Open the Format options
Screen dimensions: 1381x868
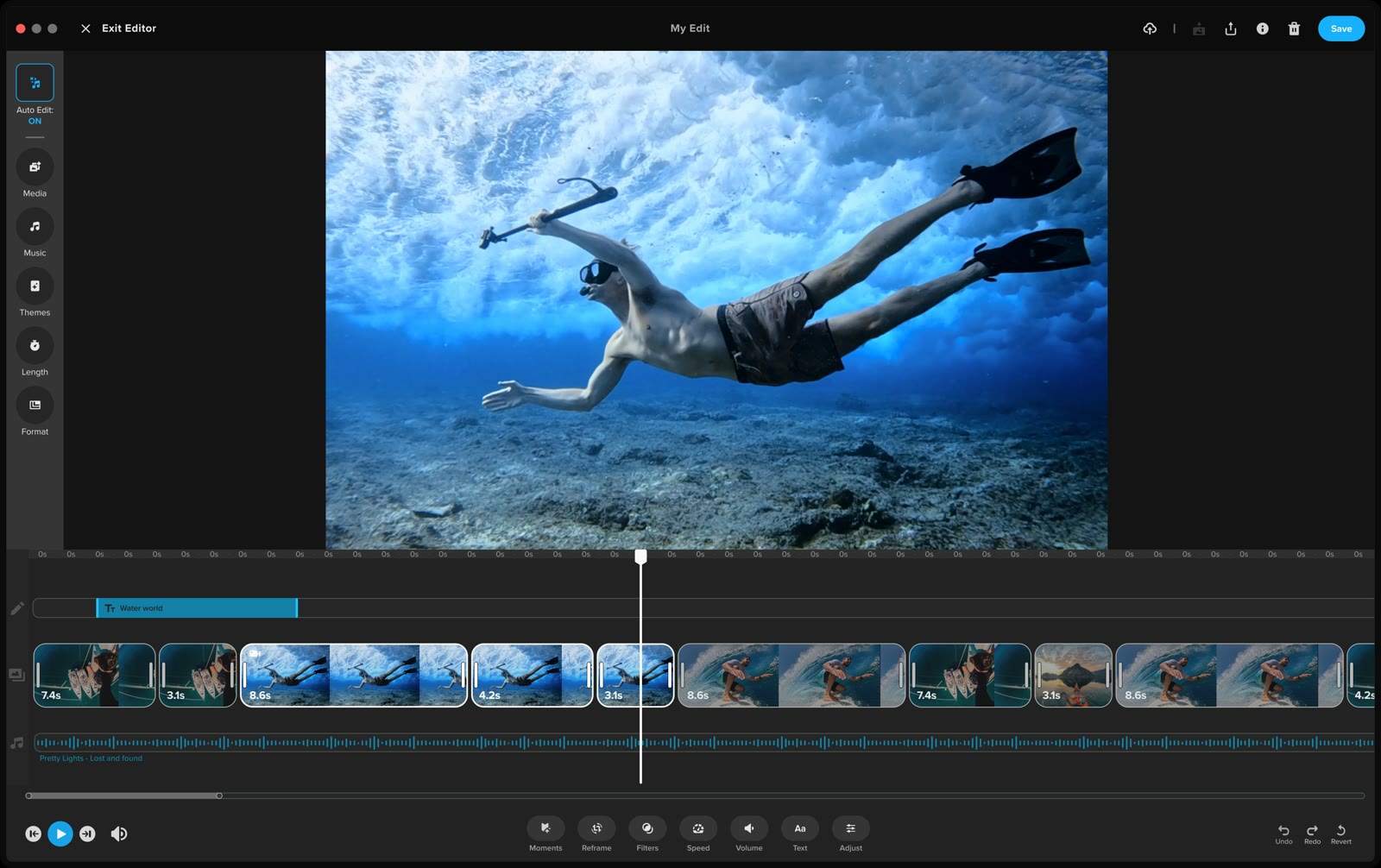35,405
